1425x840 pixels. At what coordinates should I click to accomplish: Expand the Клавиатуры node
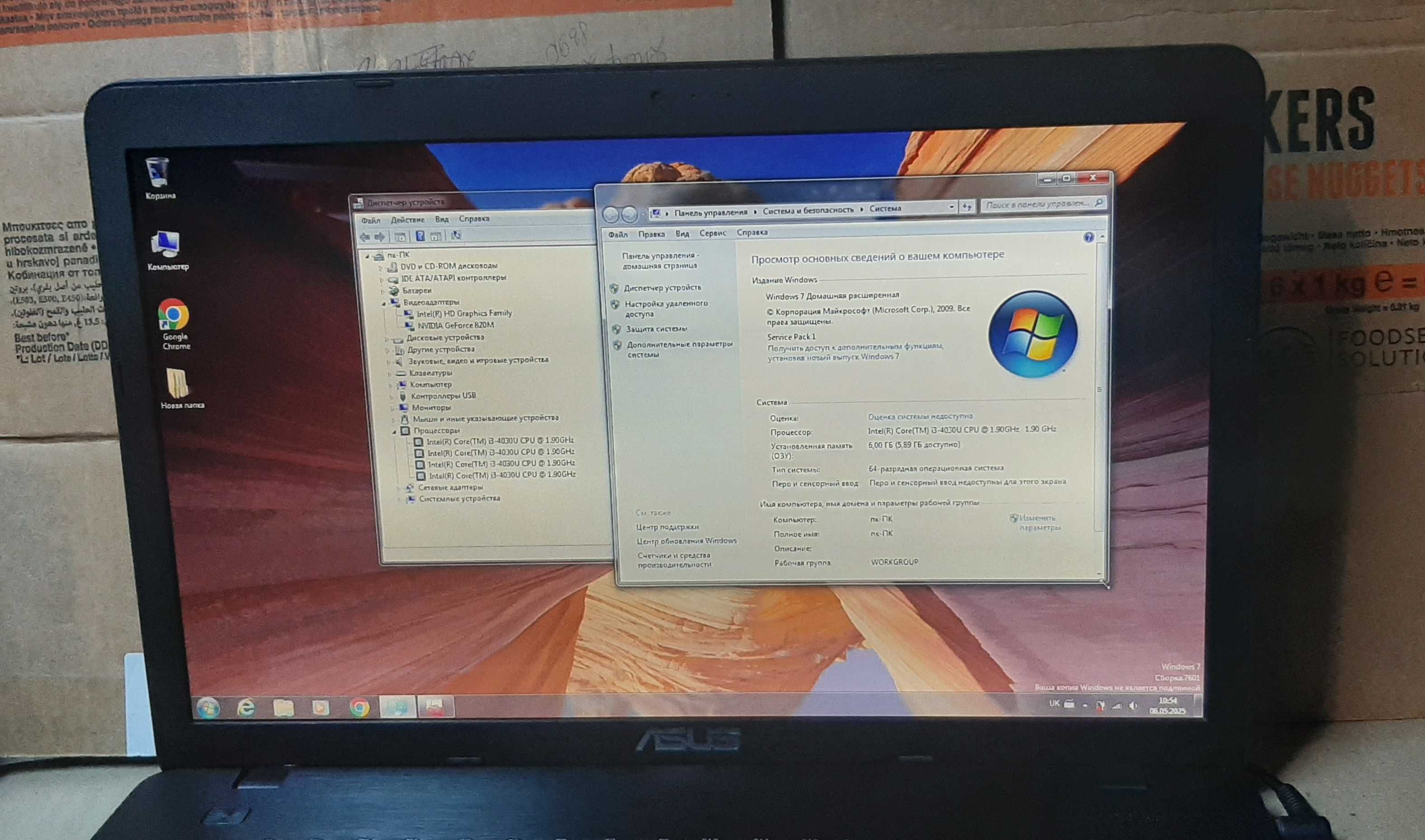(x=389, y=374)
